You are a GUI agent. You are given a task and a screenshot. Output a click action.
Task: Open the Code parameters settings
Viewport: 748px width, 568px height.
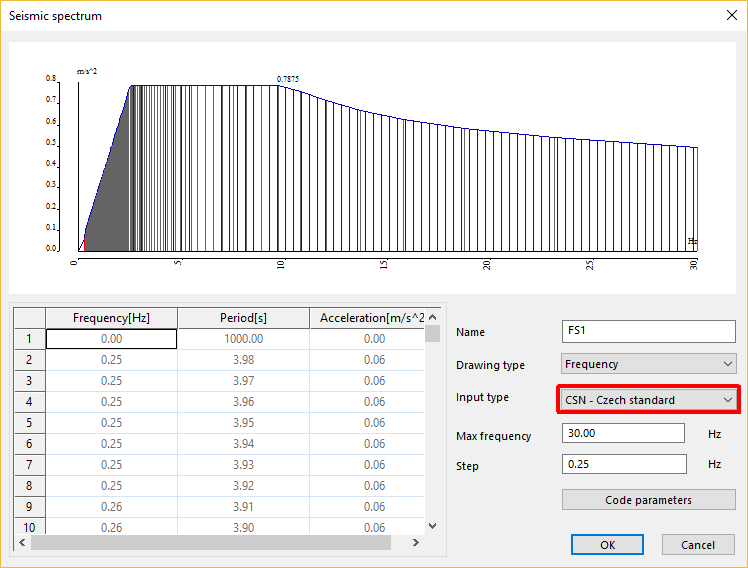coord(648,499)
